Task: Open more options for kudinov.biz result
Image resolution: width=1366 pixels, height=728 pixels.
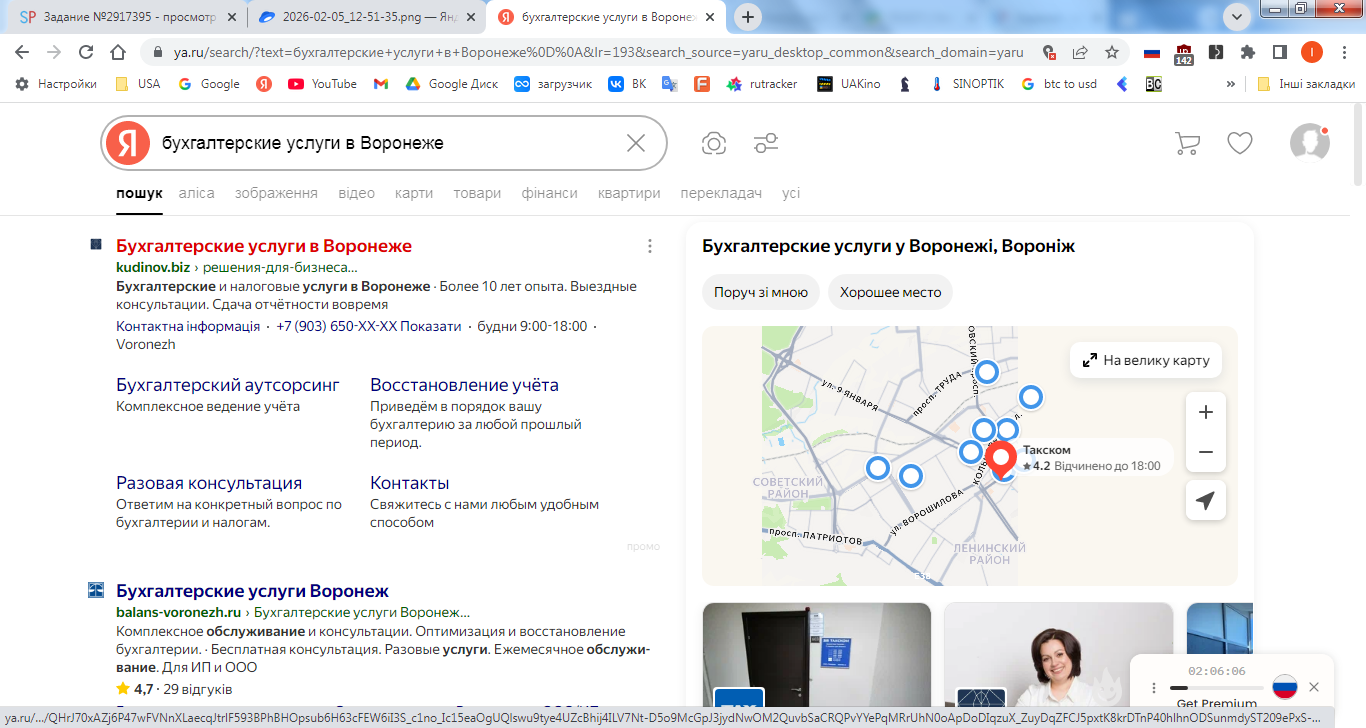Action: 650,246
